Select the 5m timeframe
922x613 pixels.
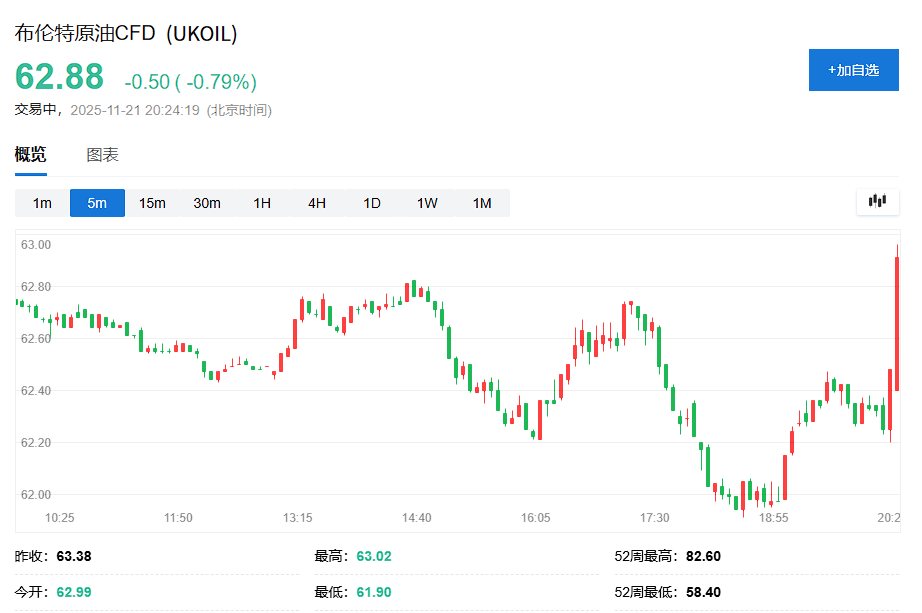click(96, 202)
